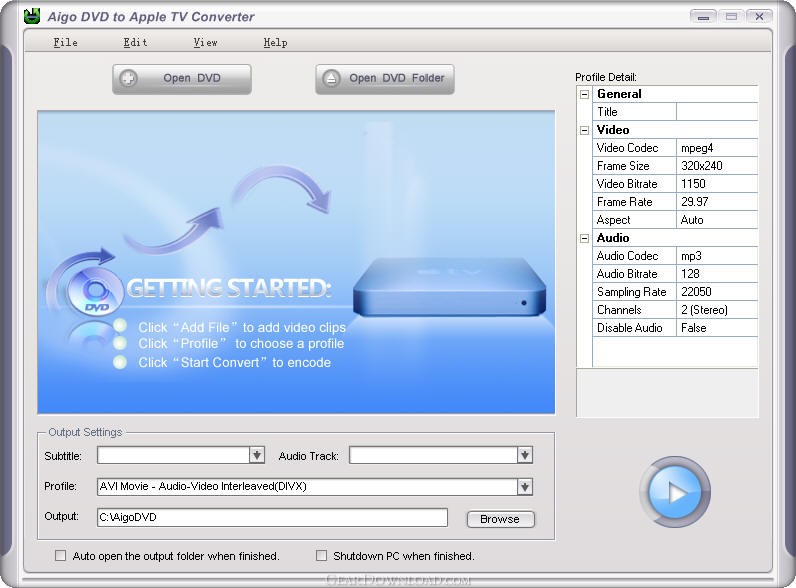Screen dimensions: 796x588
Task: Select the Video Codec value mpeg4
Action: (x=717, y=148)
